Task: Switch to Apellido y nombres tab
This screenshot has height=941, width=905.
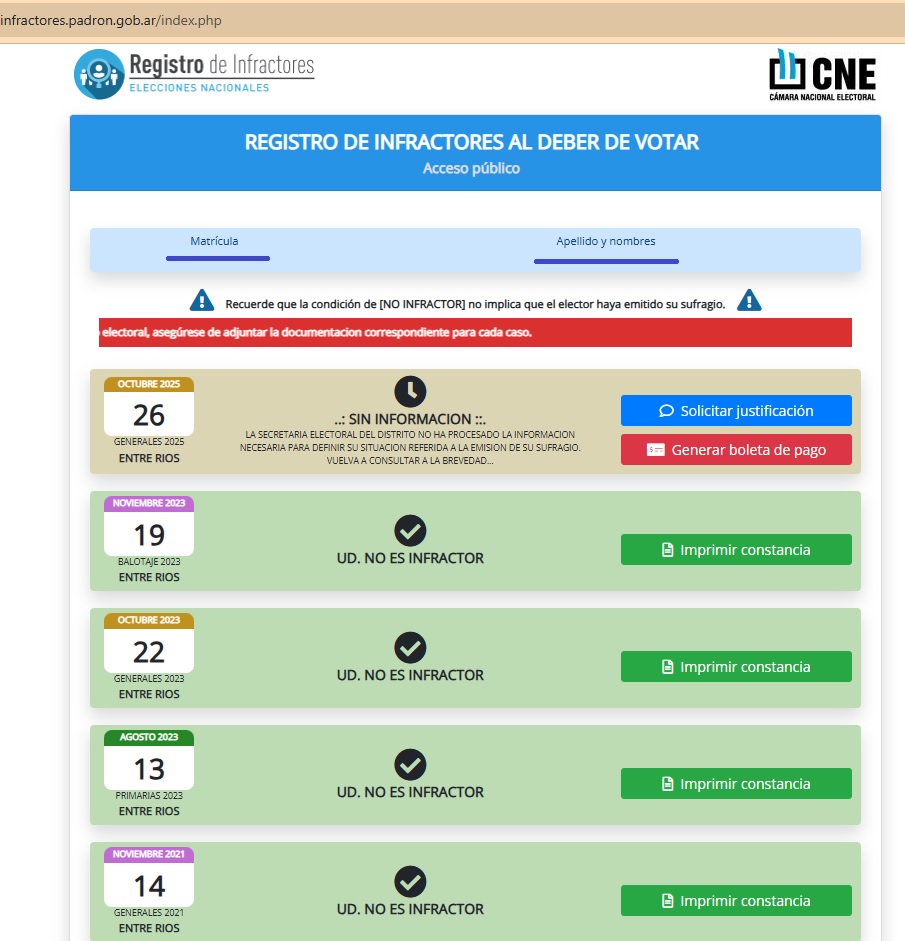Action: tap(606, 242)
